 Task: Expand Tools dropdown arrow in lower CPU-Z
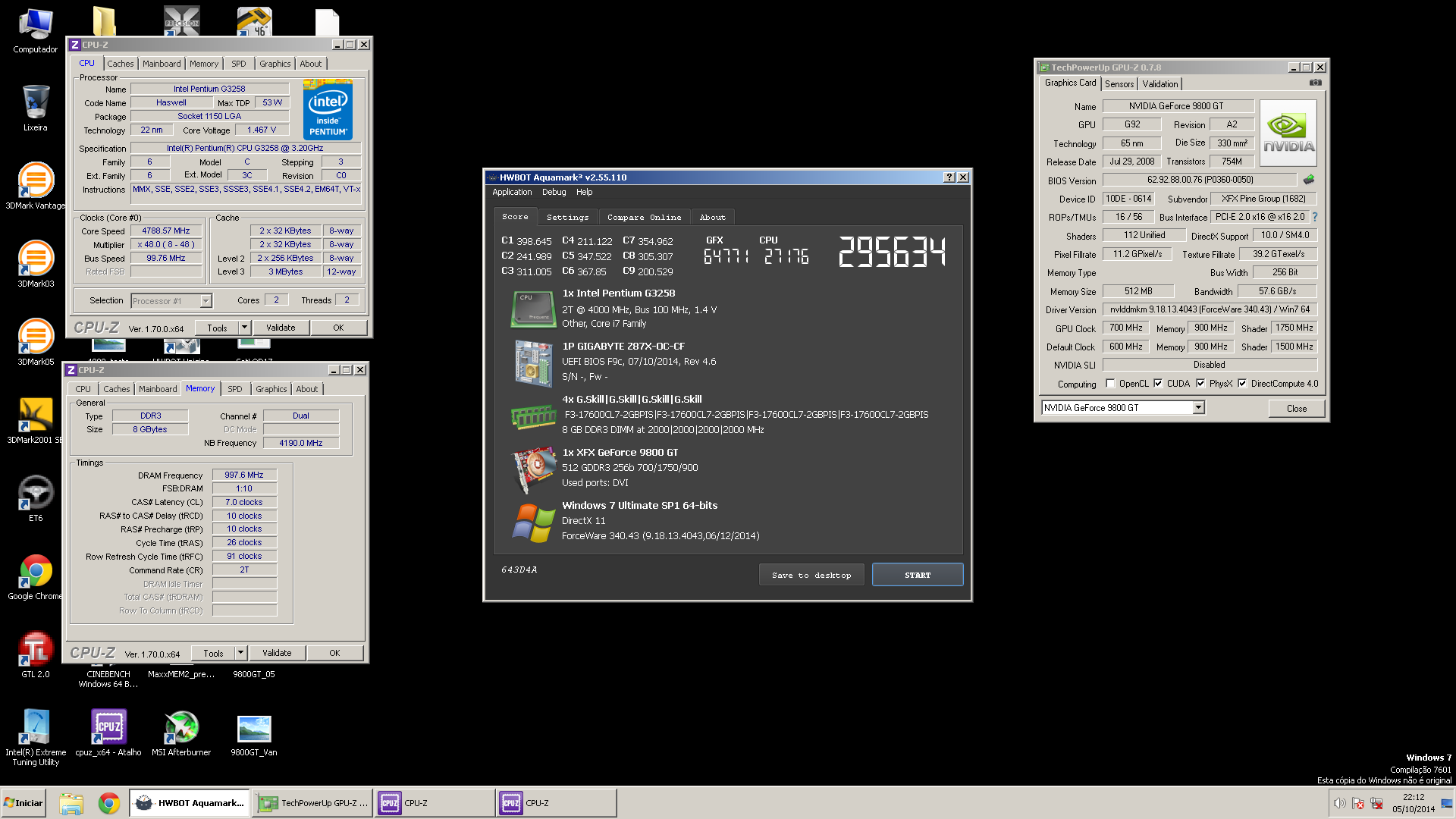240,653
